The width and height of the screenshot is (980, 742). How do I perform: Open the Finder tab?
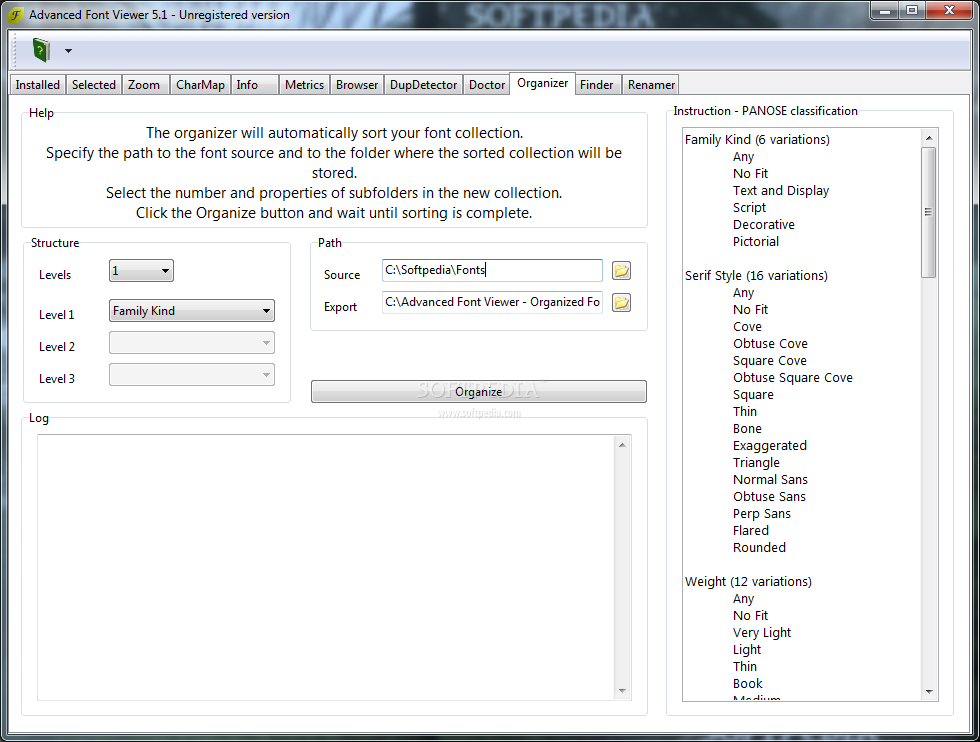coord(596,84)
